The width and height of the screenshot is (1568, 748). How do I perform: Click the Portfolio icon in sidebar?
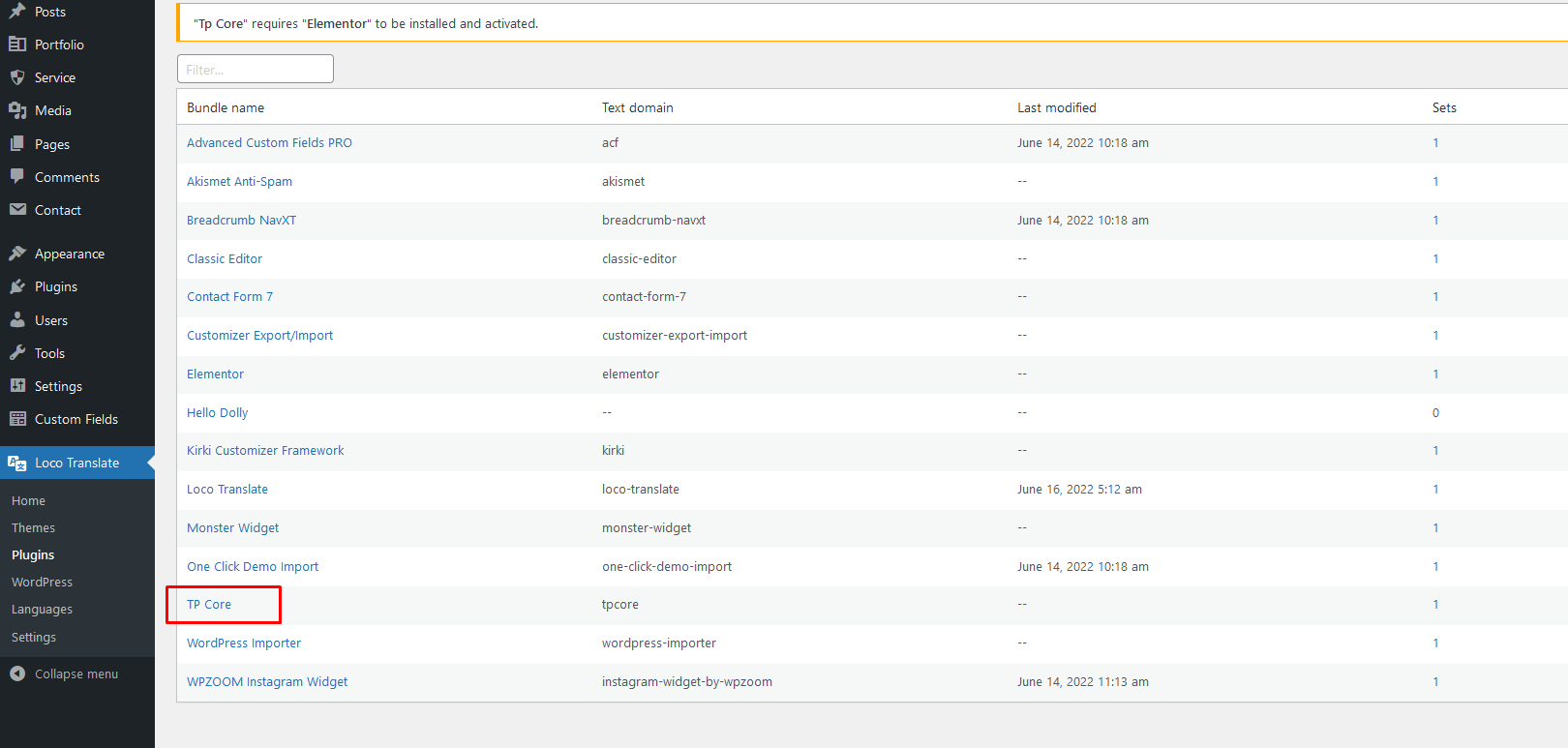tap(17, 45)
